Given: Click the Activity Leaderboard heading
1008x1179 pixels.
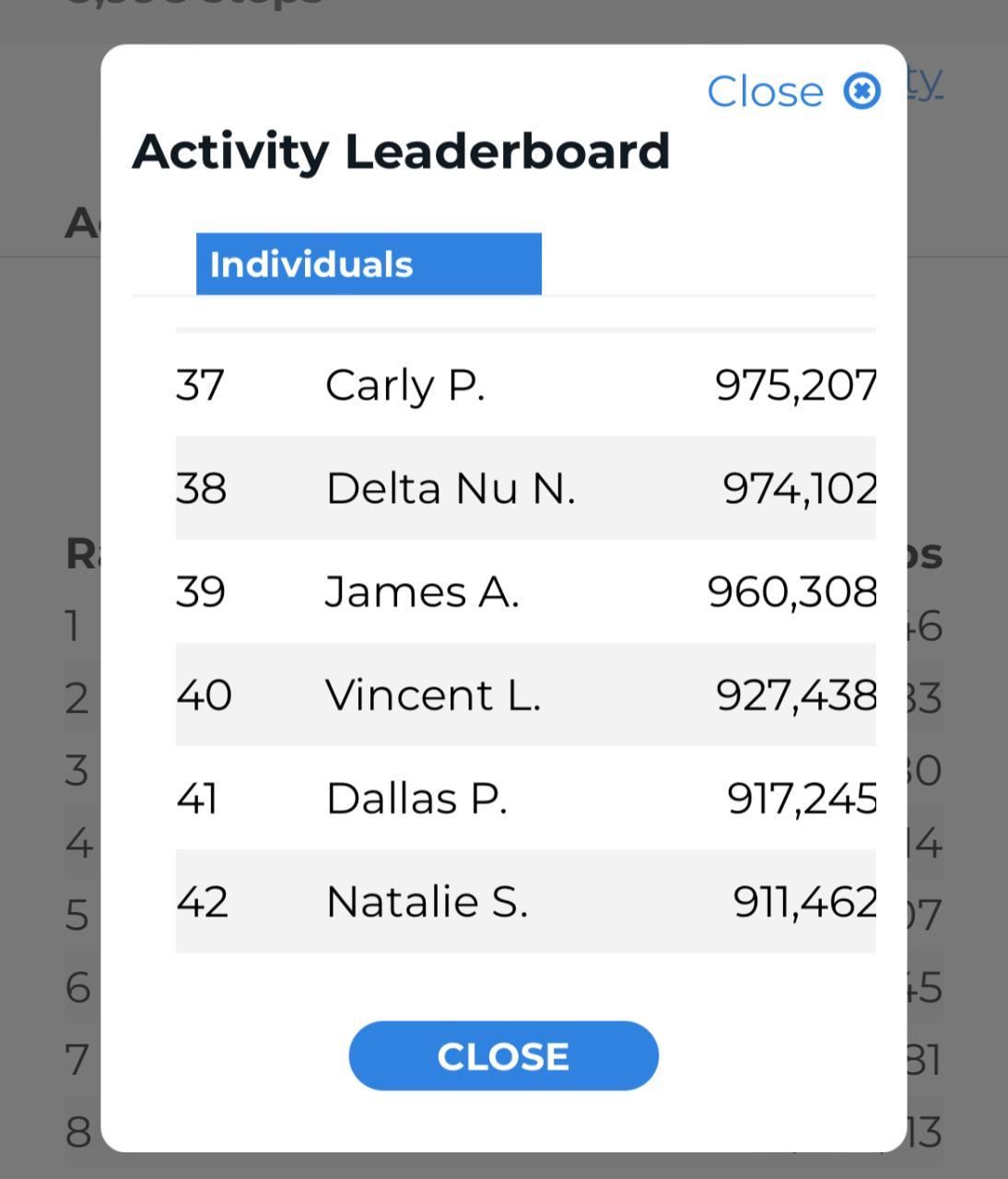Looking at the screenshot, I should (x=401, y=151).
